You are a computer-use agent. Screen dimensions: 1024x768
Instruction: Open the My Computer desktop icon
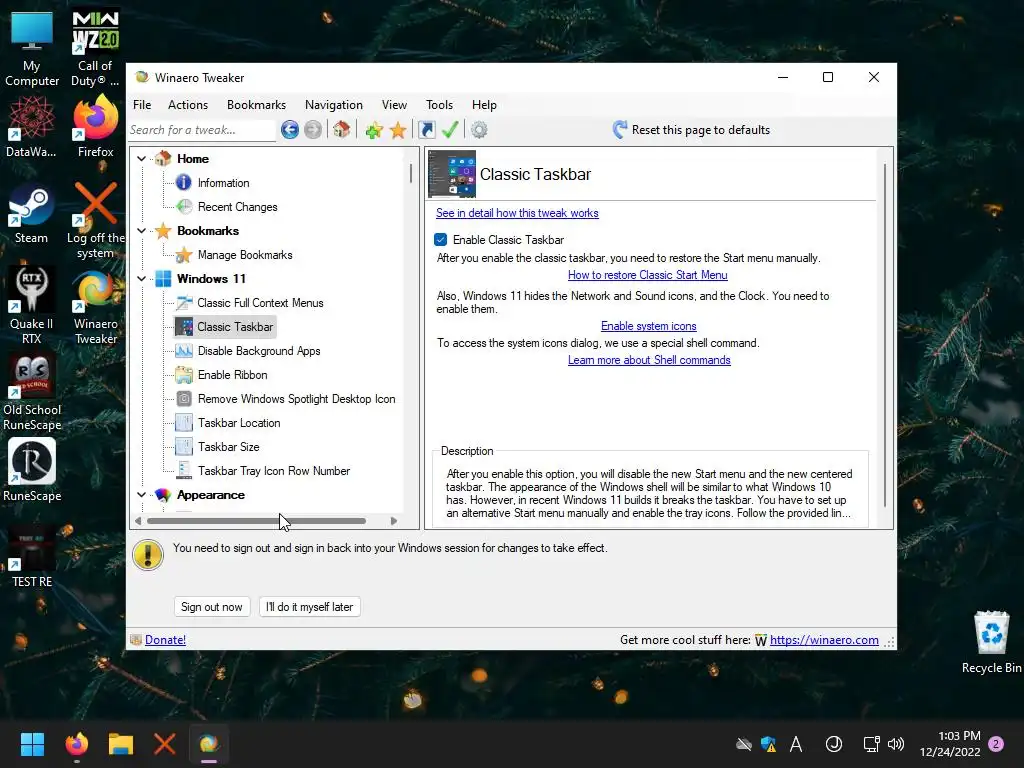tap(31, 50)
